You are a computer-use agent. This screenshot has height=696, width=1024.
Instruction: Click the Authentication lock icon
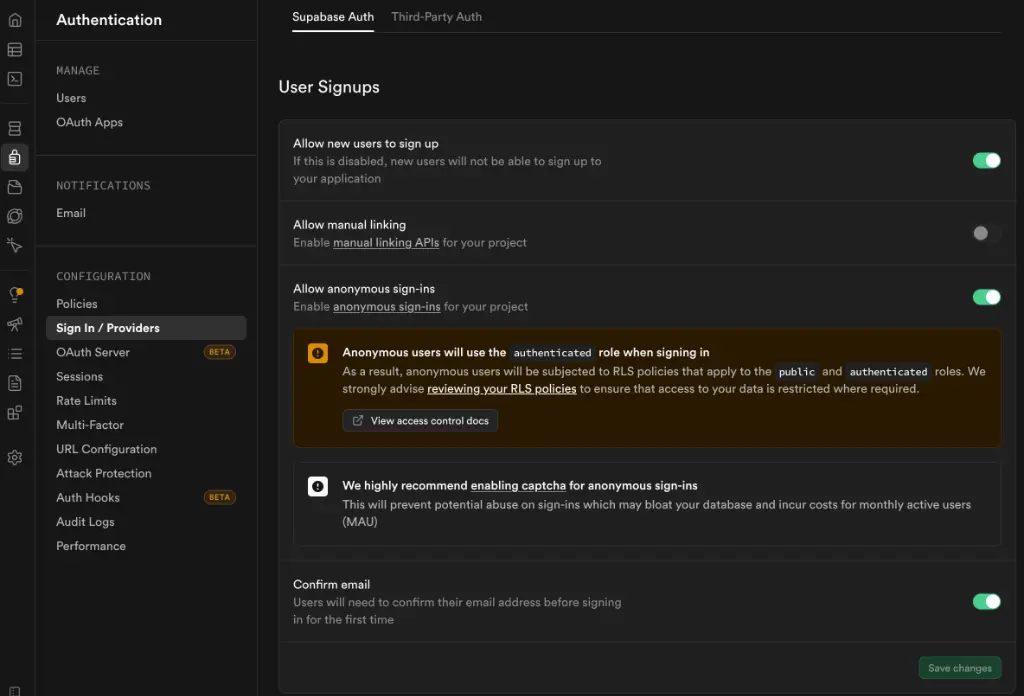pyautogui.click(x=15, y=157)
